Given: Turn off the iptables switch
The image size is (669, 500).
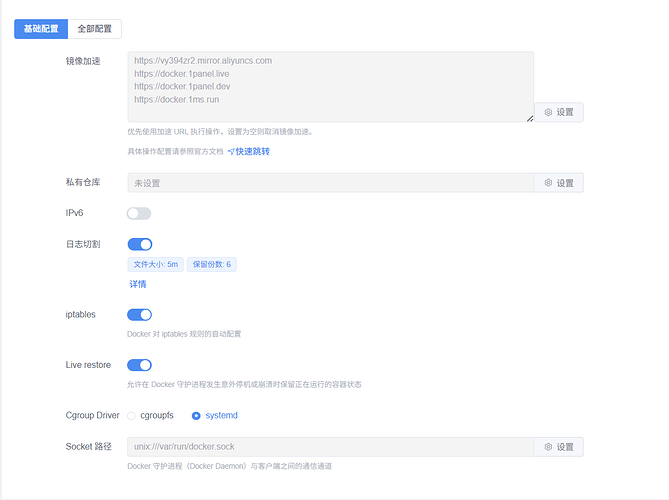Looking at the screenshot, I should click(x=139, y=314).
